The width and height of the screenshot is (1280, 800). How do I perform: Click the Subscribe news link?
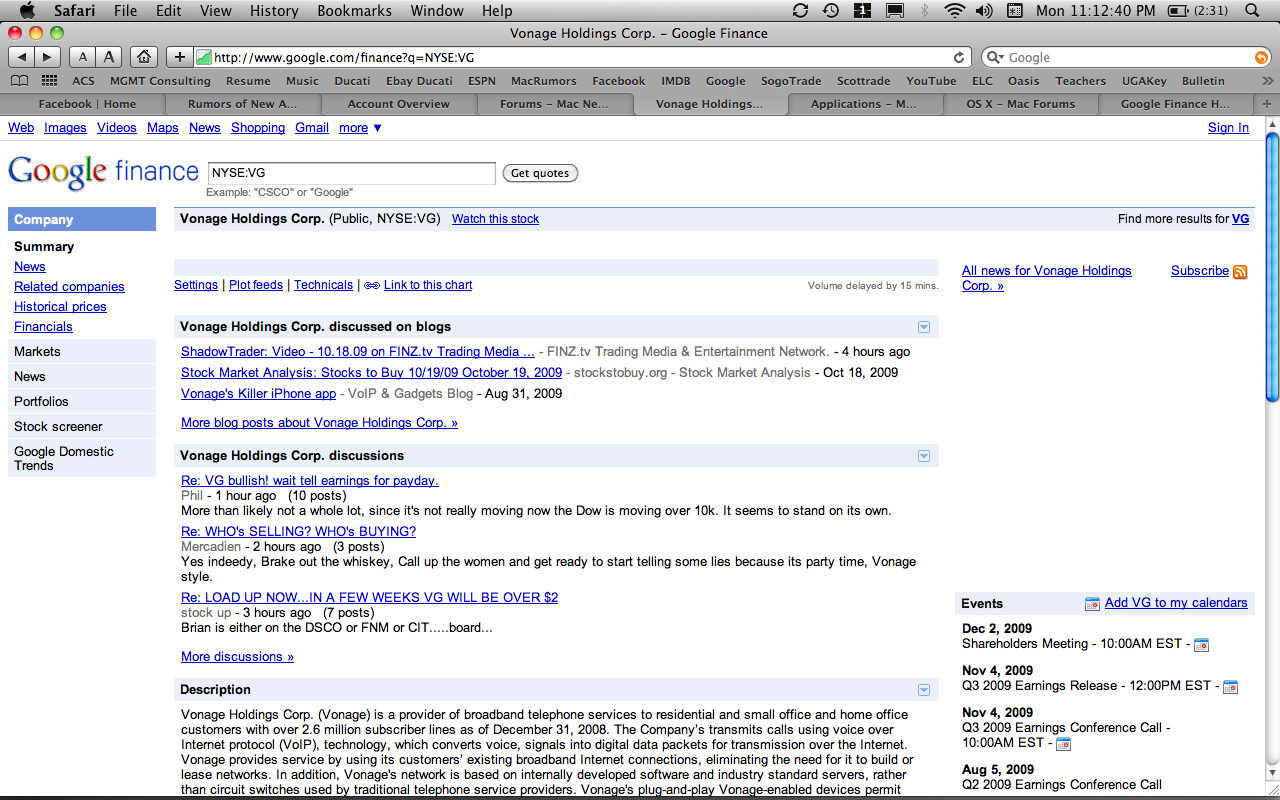pyautogui.click(x=1200, y=271)
